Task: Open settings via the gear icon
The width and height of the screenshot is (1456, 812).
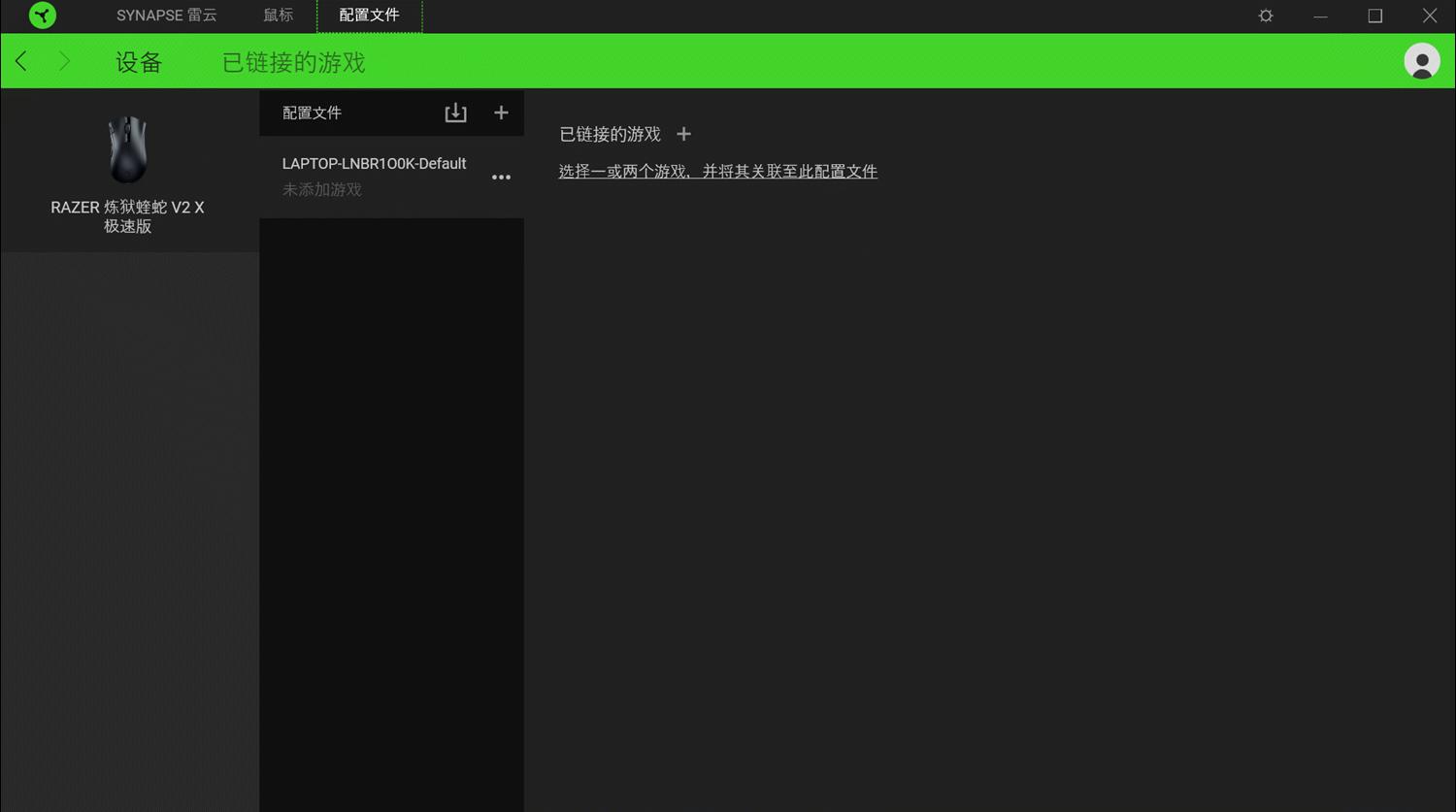Action: pos(1266,16)
